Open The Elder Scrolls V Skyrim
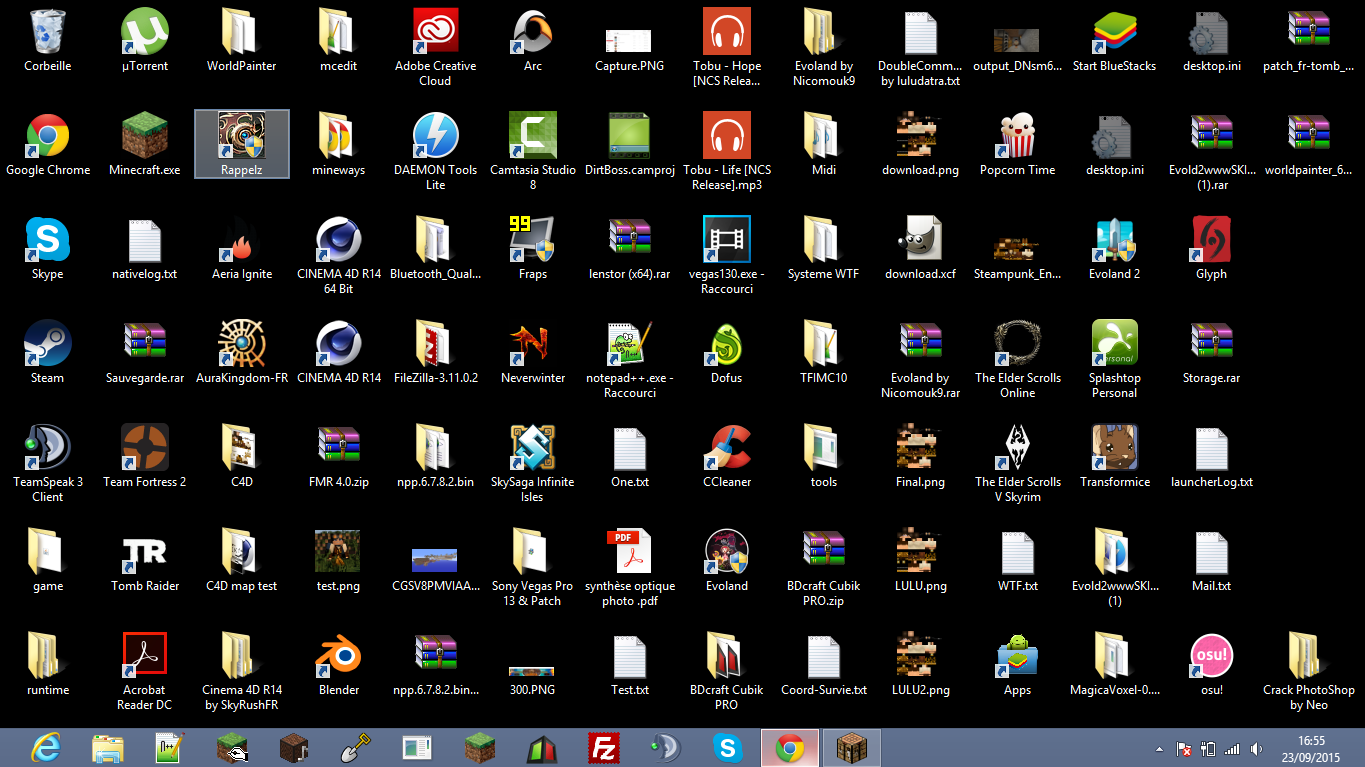Viewport: 1365px width, 767px height. click(1017, 463)
